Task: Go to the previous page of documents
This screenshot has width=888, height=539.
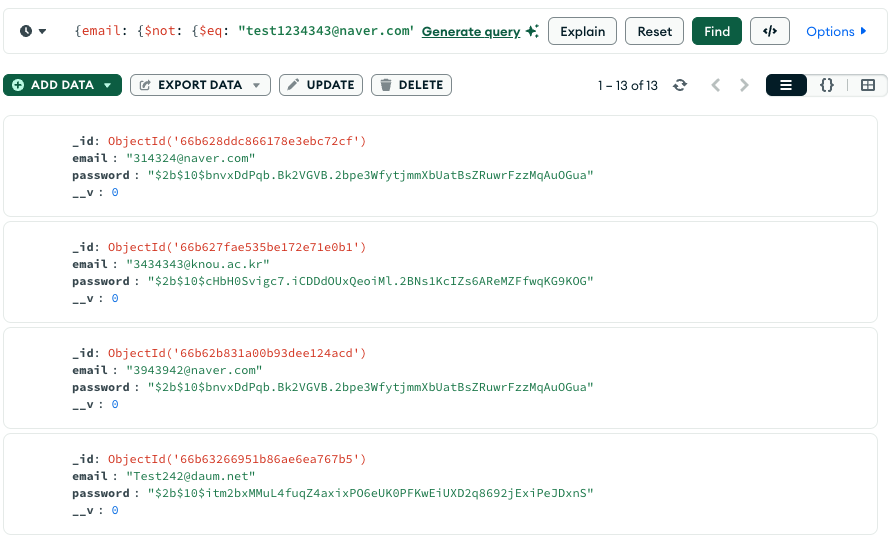Action: pyautogui.click(x=716, y=85)
